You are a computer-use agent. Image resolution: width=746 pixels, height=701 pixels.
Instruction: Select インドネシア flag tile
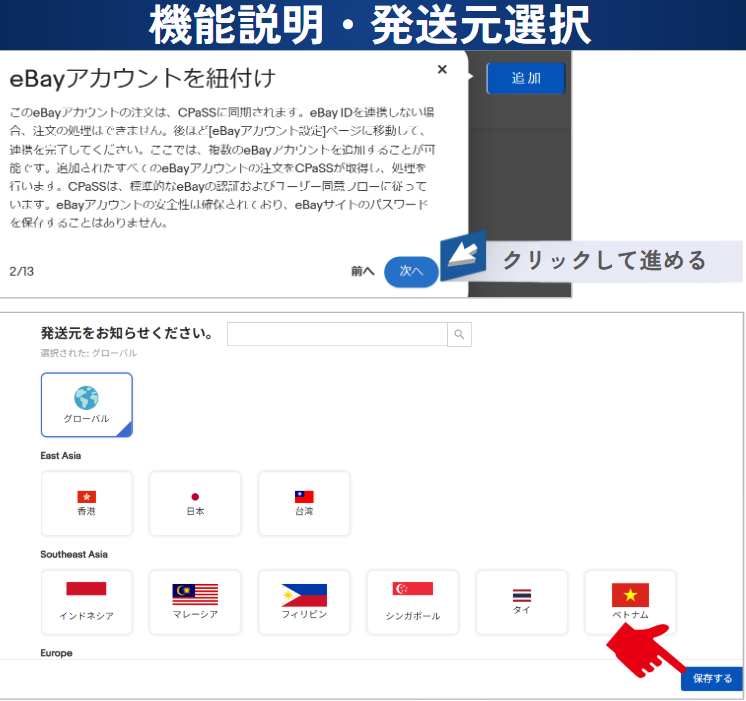click(87, 602)
